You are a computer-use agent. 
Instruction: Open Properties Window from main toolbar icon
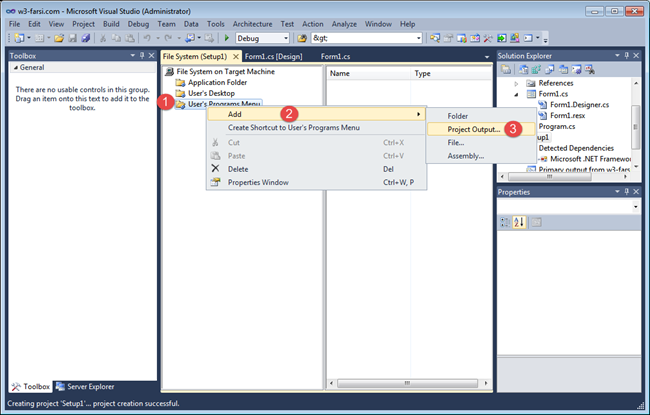448,38
